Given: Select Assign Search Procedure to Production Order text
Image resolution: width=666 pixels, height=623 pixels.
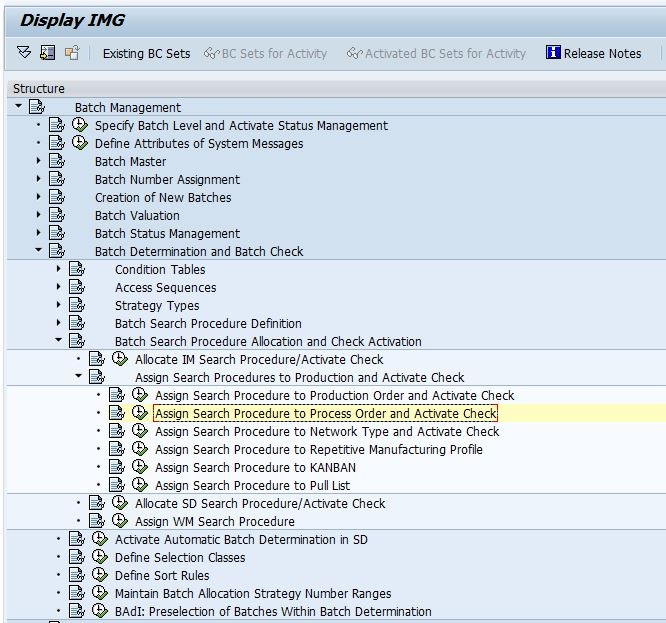Looking at the screenshot, I should (x=335, y=395).
